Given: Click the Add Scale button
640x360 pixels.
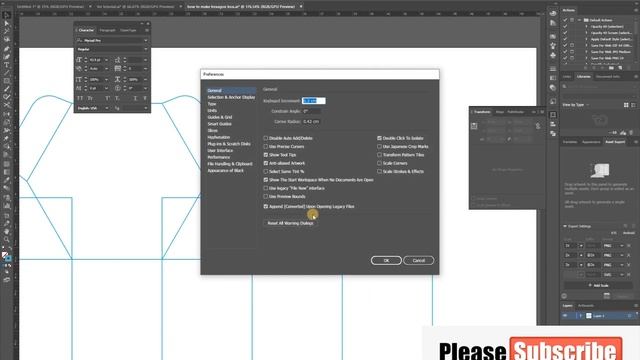Looking at the screenshot, I should point(598,285).
